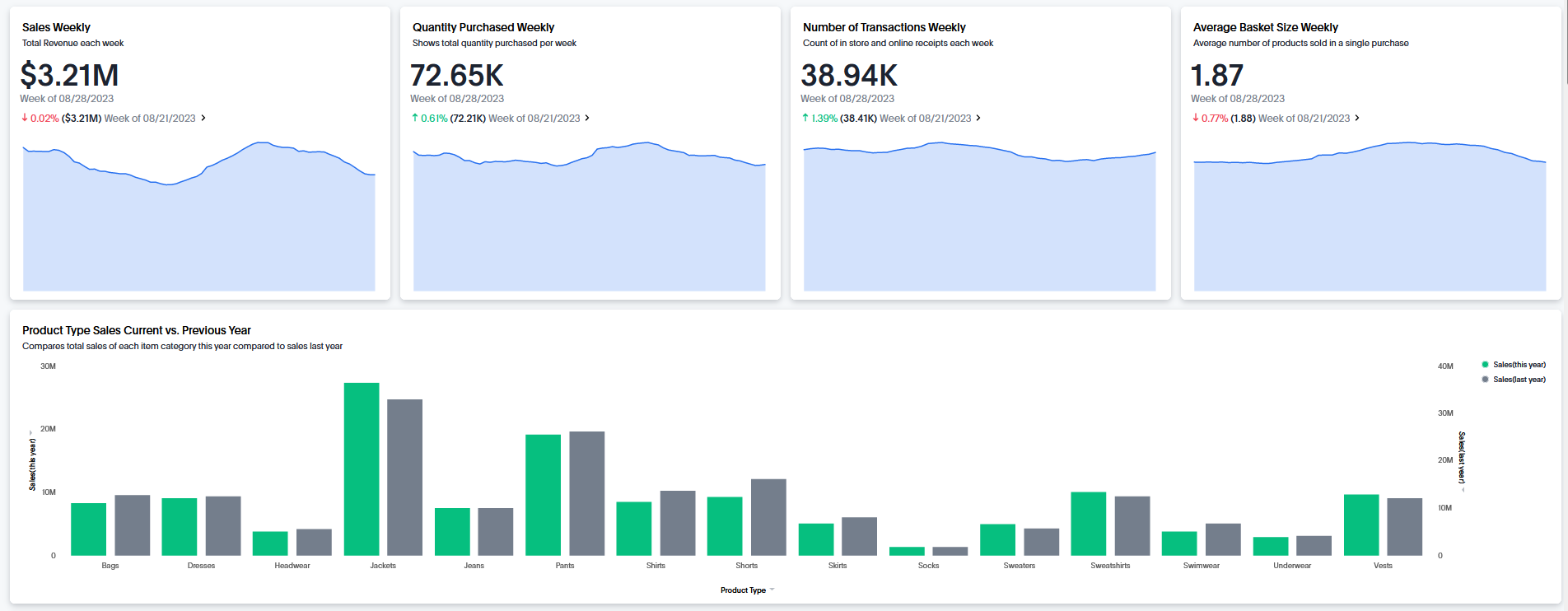Image resolution: width=1568 pixels, height=611 pixels.
Task: Click the 72.65K quantity value
Action: coord(457,75)
